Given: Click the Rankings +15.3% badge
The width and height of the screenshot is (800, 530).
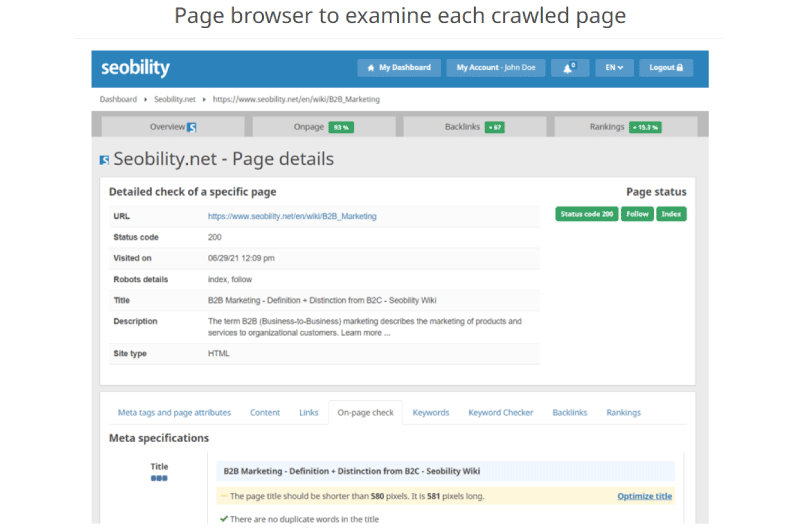Looking at the screenshot, I should click(x=645, y=127).
